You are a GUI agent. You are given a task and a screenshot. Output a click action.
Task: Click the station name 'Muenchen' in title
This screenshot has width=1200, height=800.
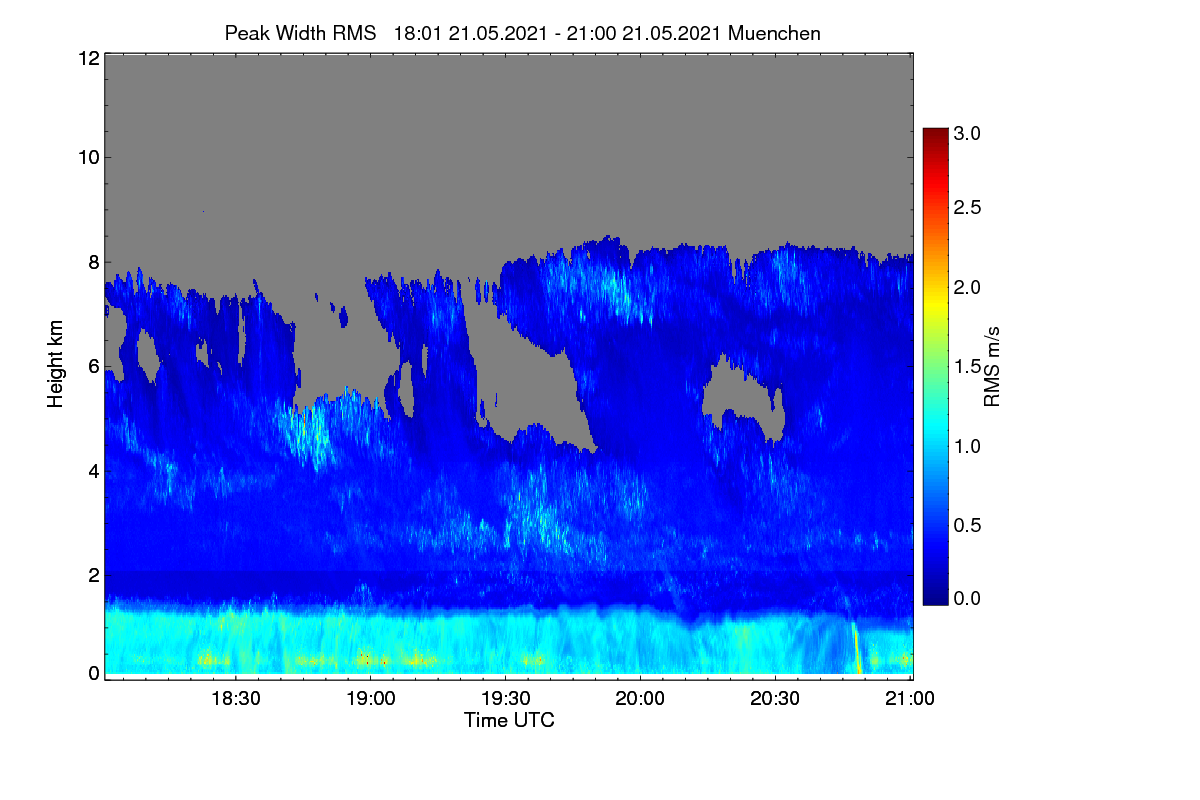point(774,33)
